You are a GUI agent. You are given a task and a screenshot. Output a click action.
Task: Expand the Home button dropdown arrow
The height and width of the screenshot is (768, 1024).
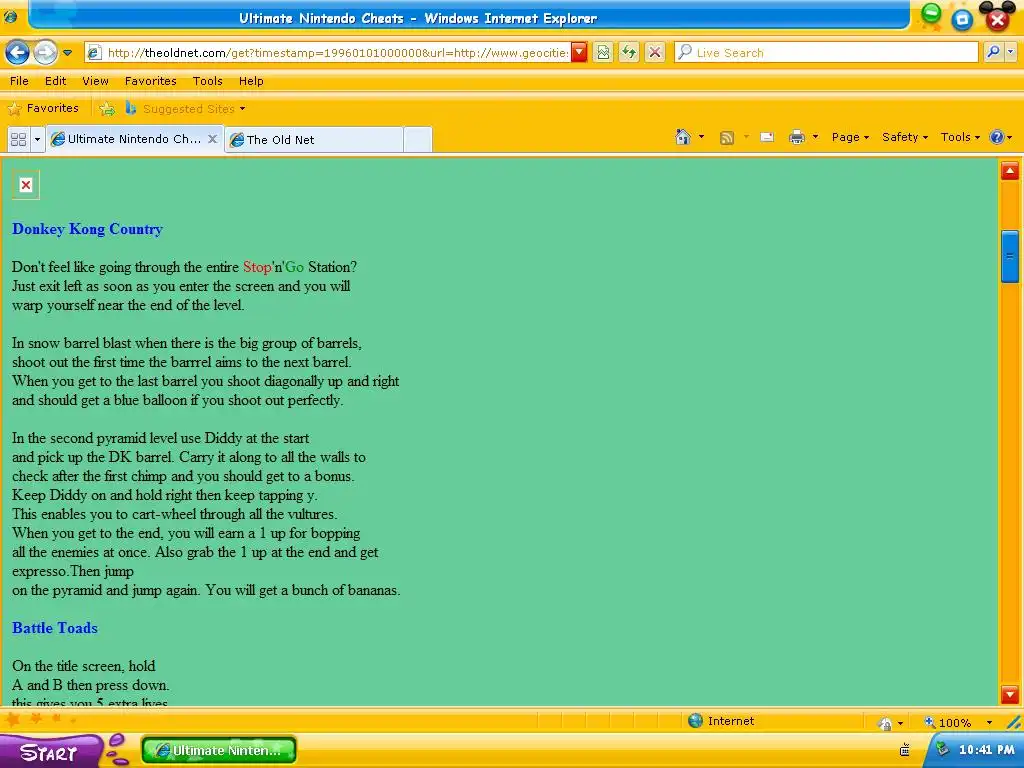701,137
